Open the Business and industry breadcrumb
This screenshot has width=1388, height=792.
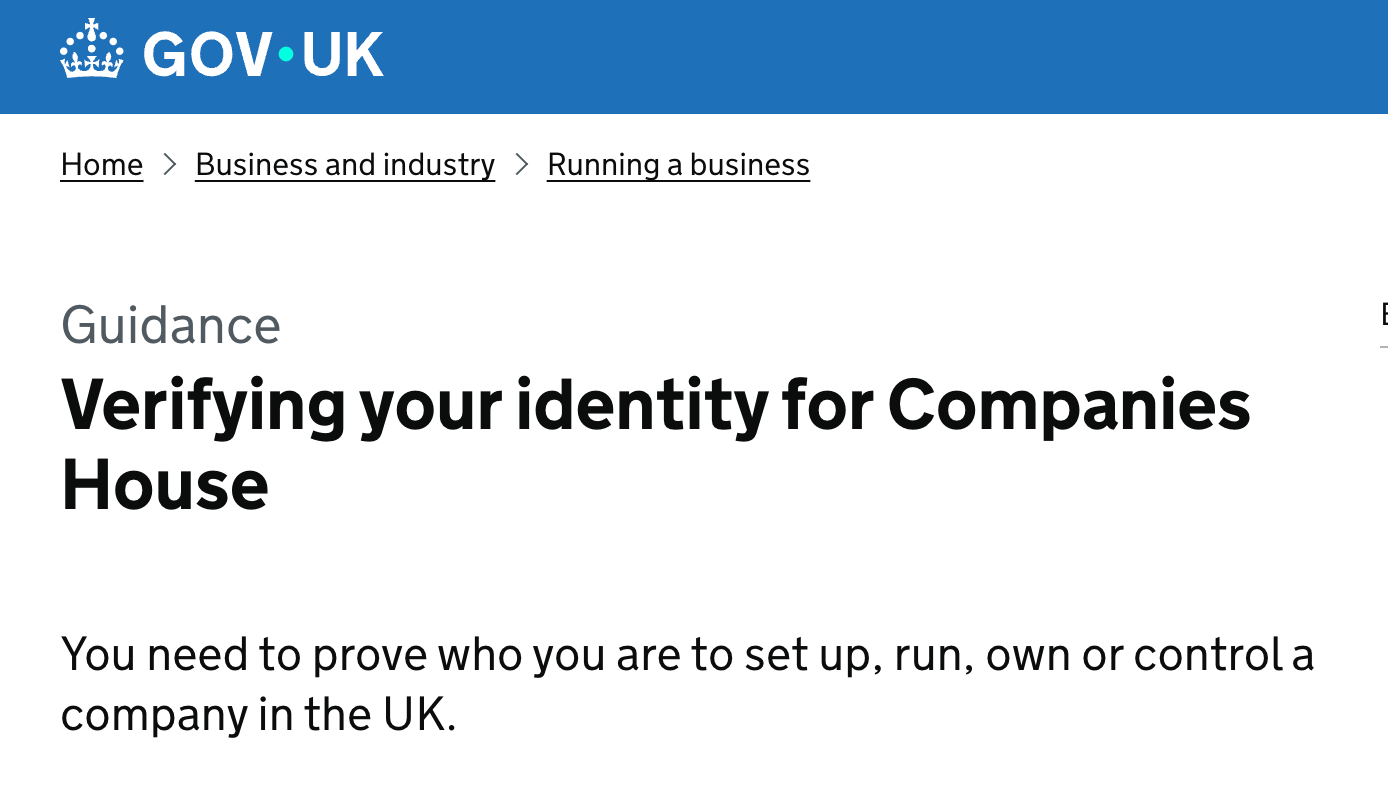345,164
